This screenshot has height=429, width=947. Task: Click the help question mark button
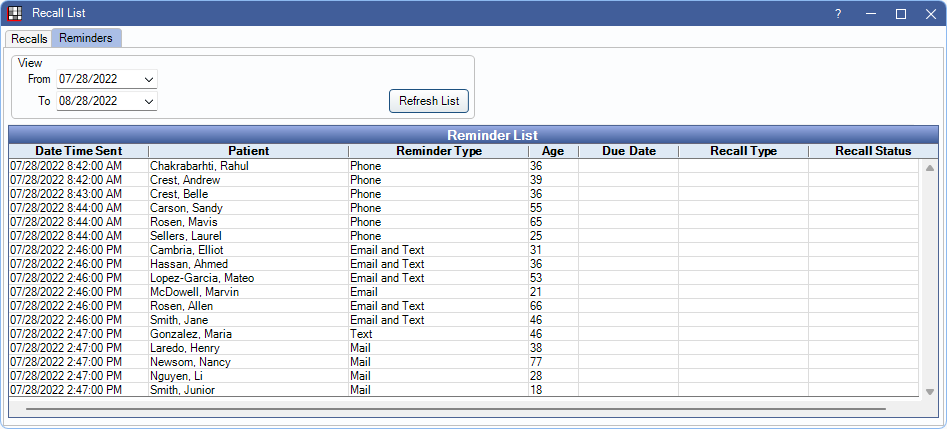click(838, 13)
